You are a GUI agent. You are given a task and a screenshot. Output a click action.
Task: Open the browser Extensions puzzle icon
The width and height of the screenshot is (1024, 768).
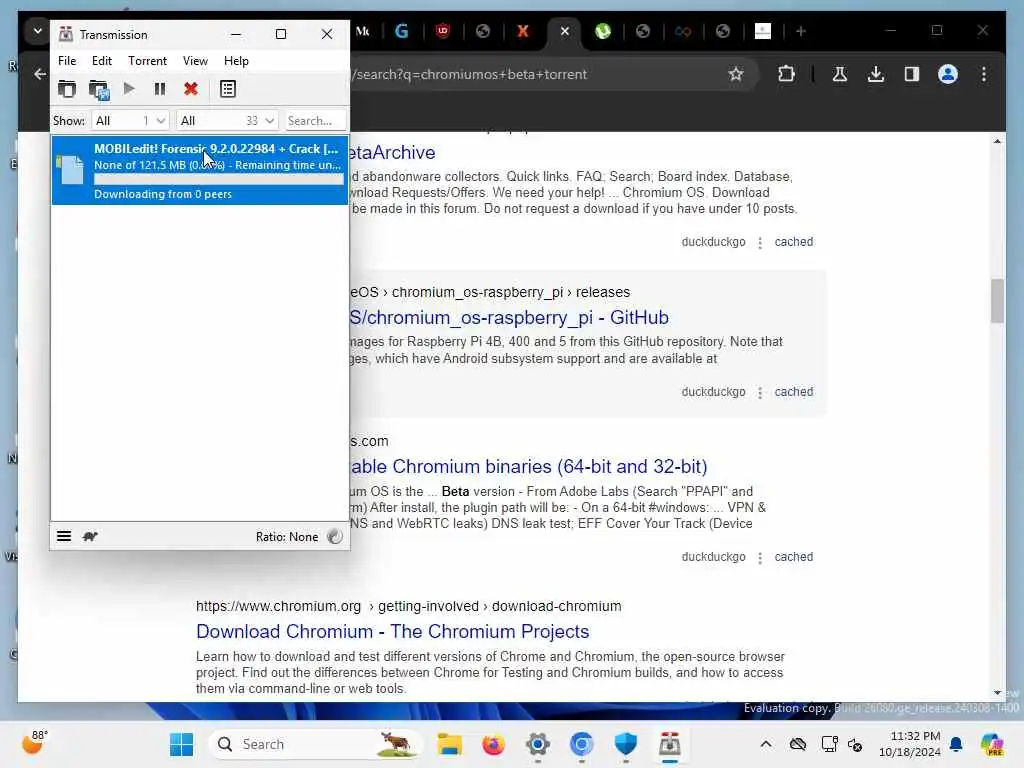pos(786,74)
